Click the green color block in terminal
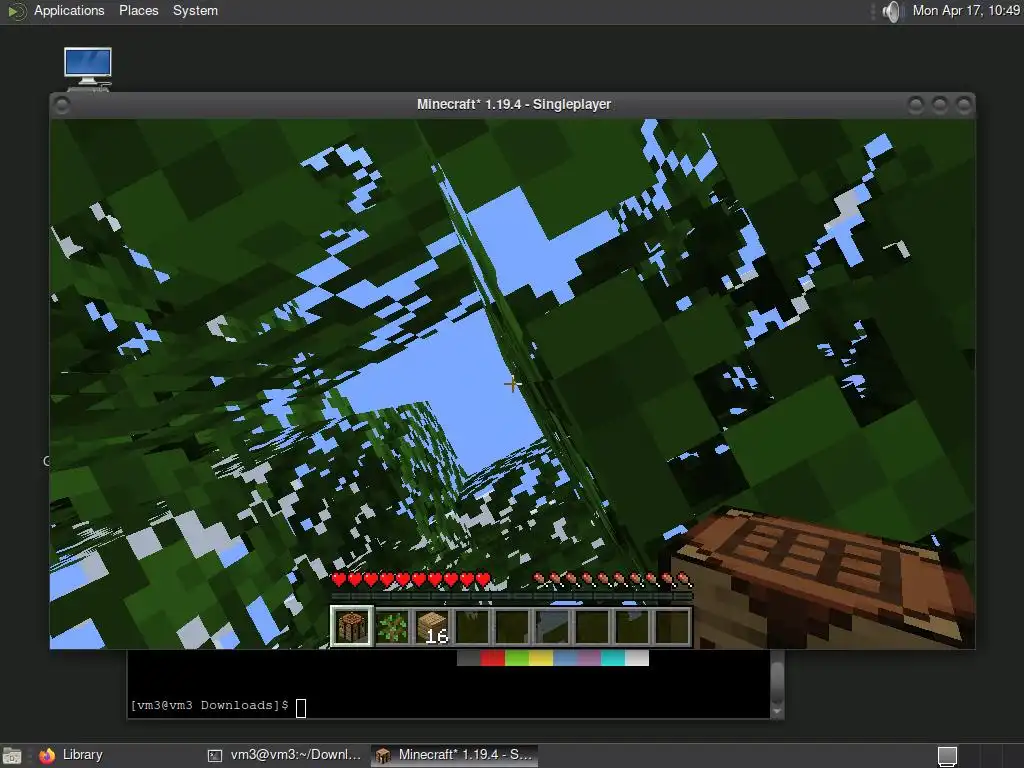This screenshot has width=1024, height=768. (517, 658)
